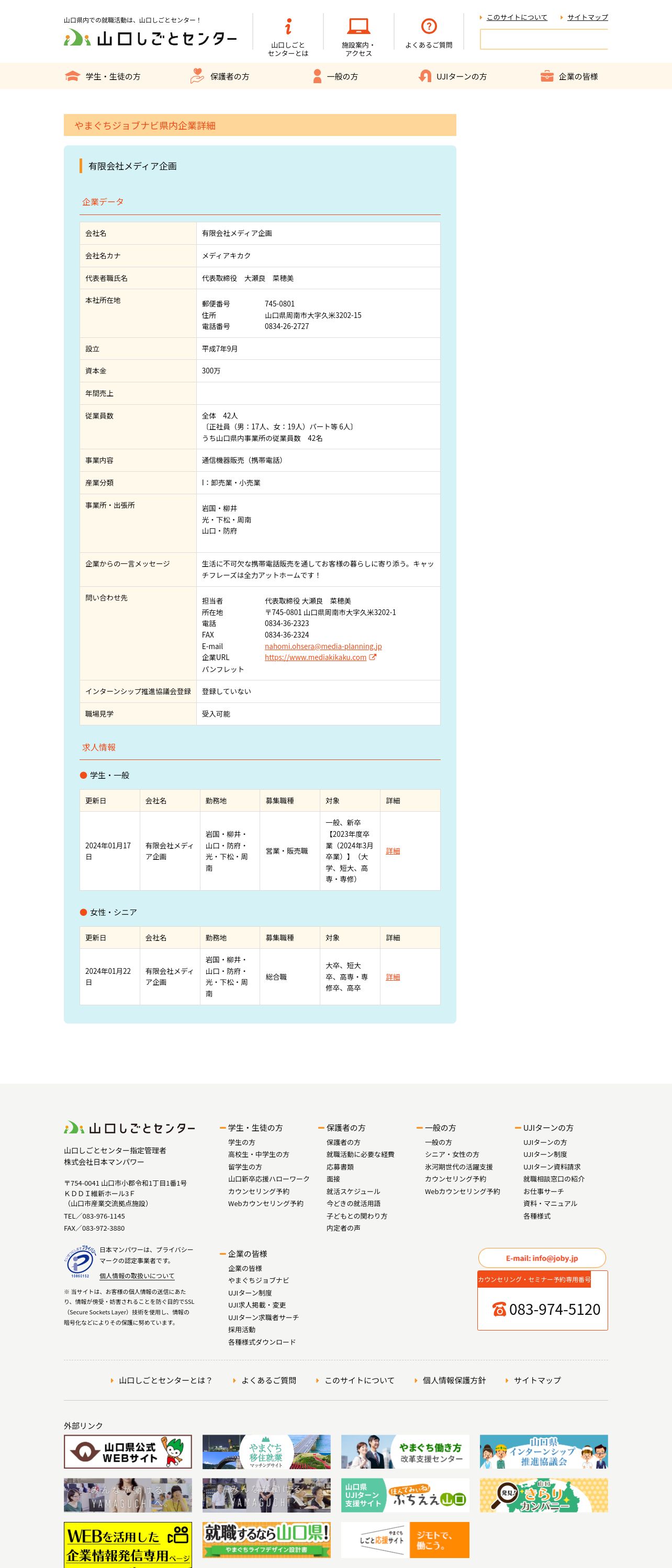This screenshot has width=672, height=1568.
Task: Open footer link お仕事サーチ
Action: [543, 1191]
